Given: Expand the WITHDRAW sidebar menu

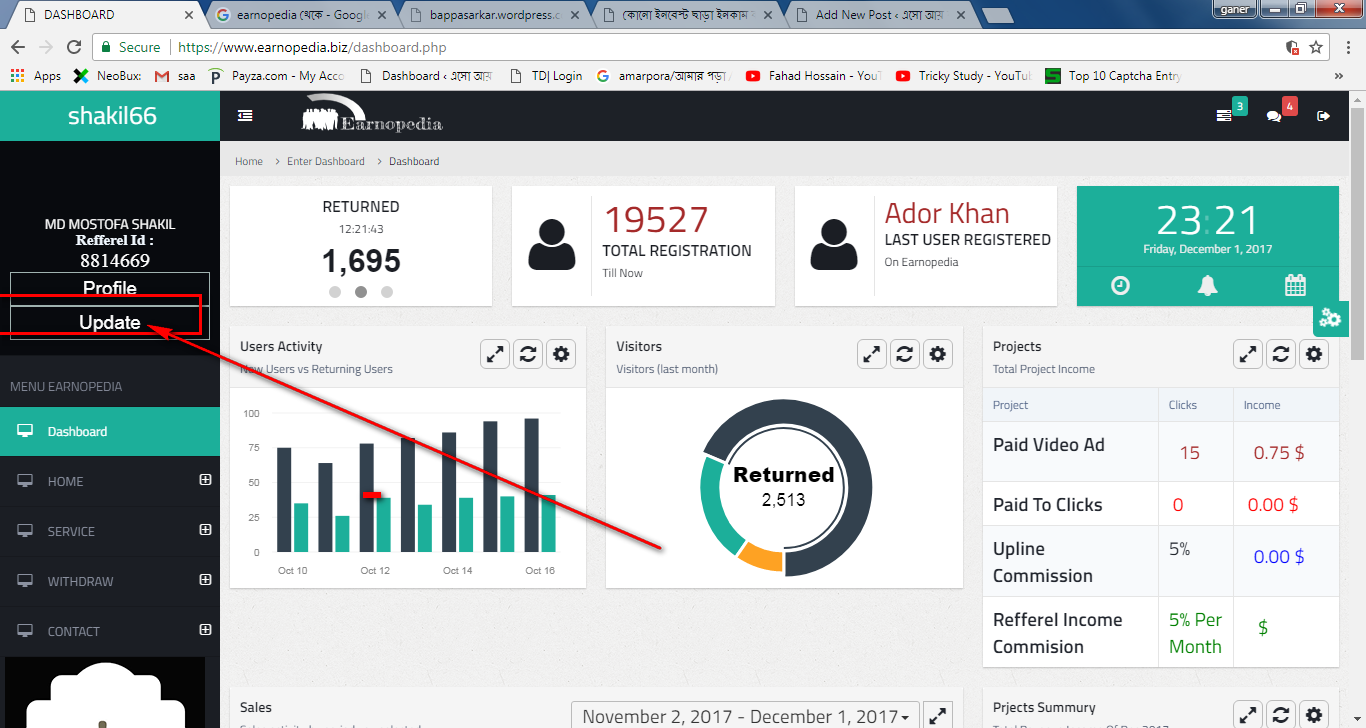Looking at the screenshot, I should pos(205,580).
